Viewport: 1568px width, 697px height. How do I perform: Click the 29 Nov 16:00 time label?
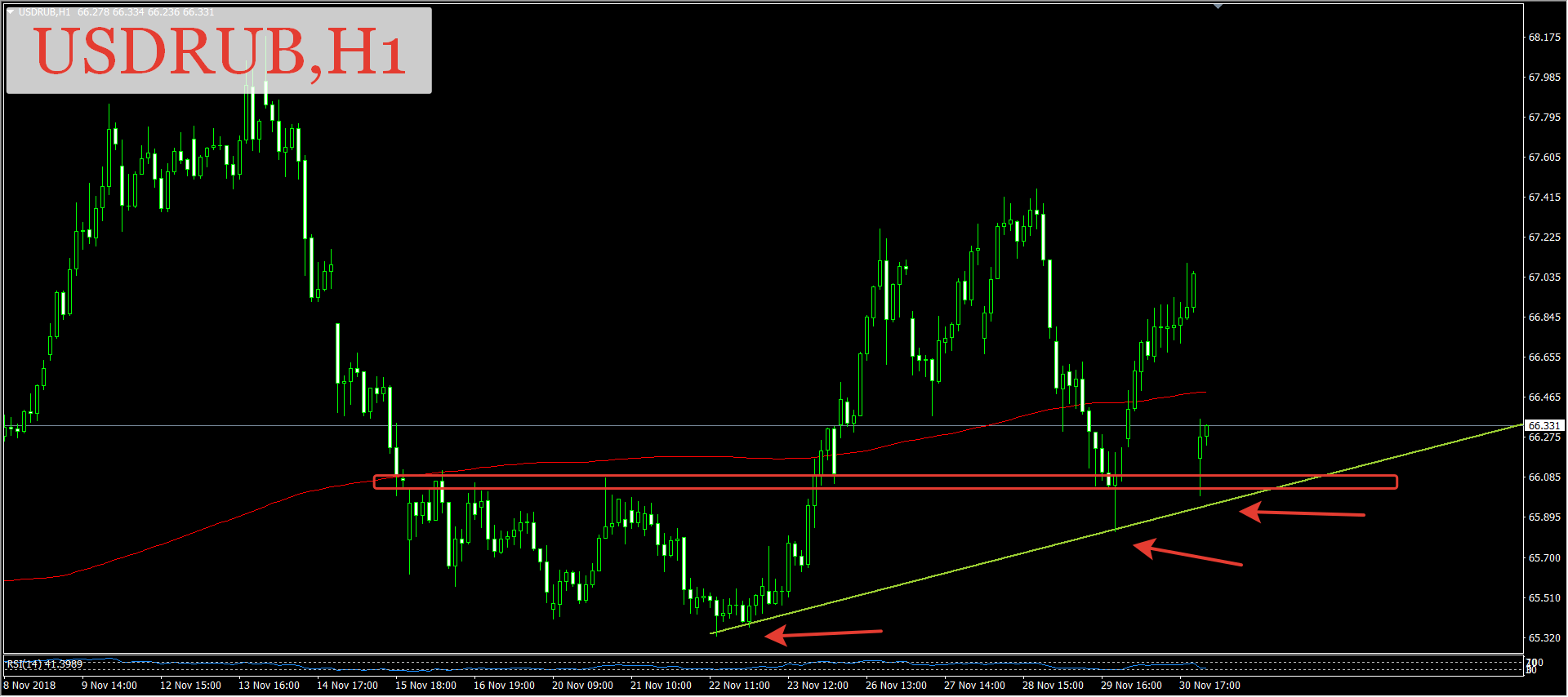1131,686
